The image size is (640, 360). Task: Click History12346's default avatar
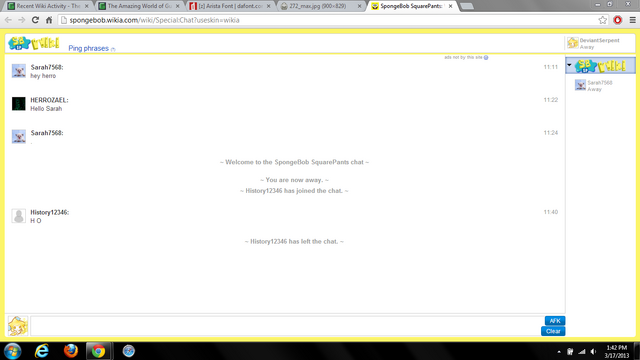[18, 216]
